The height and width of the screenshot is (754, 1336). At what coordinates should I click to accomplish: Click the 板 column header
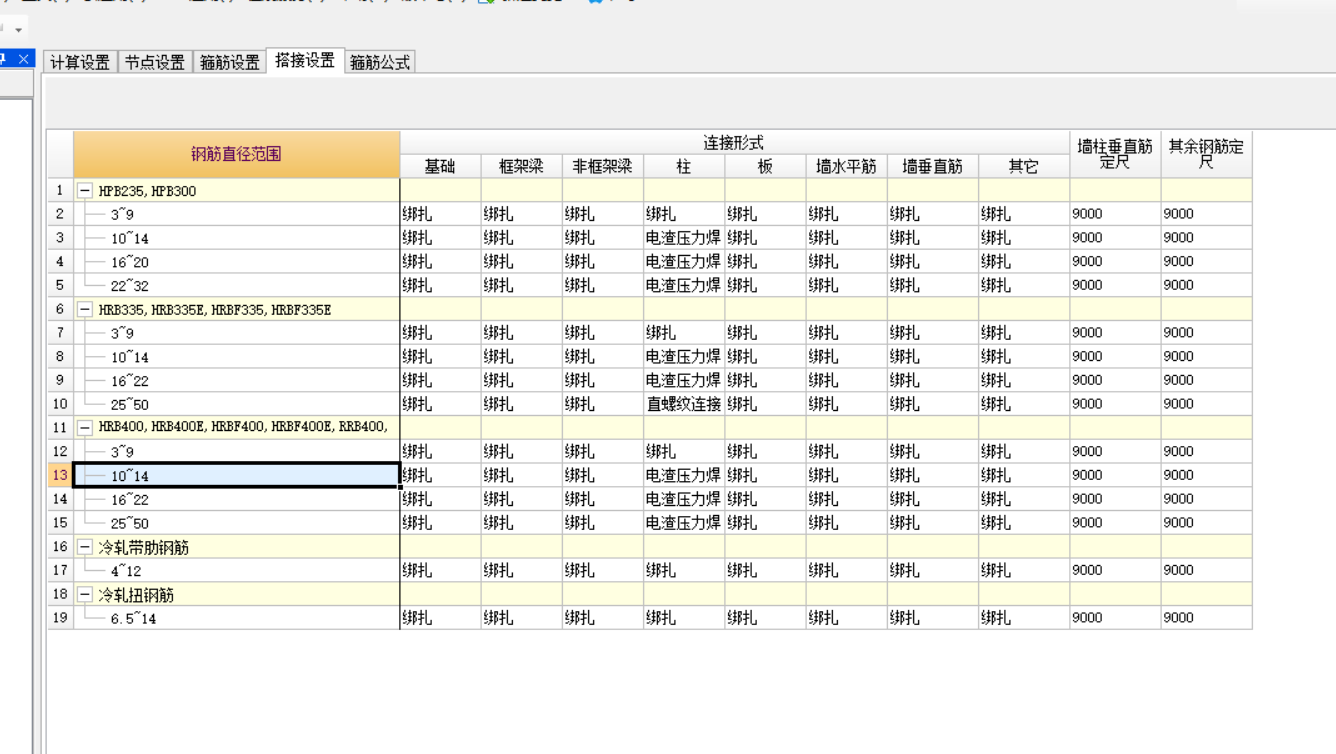pyautogui.click(x=765, y=166)
